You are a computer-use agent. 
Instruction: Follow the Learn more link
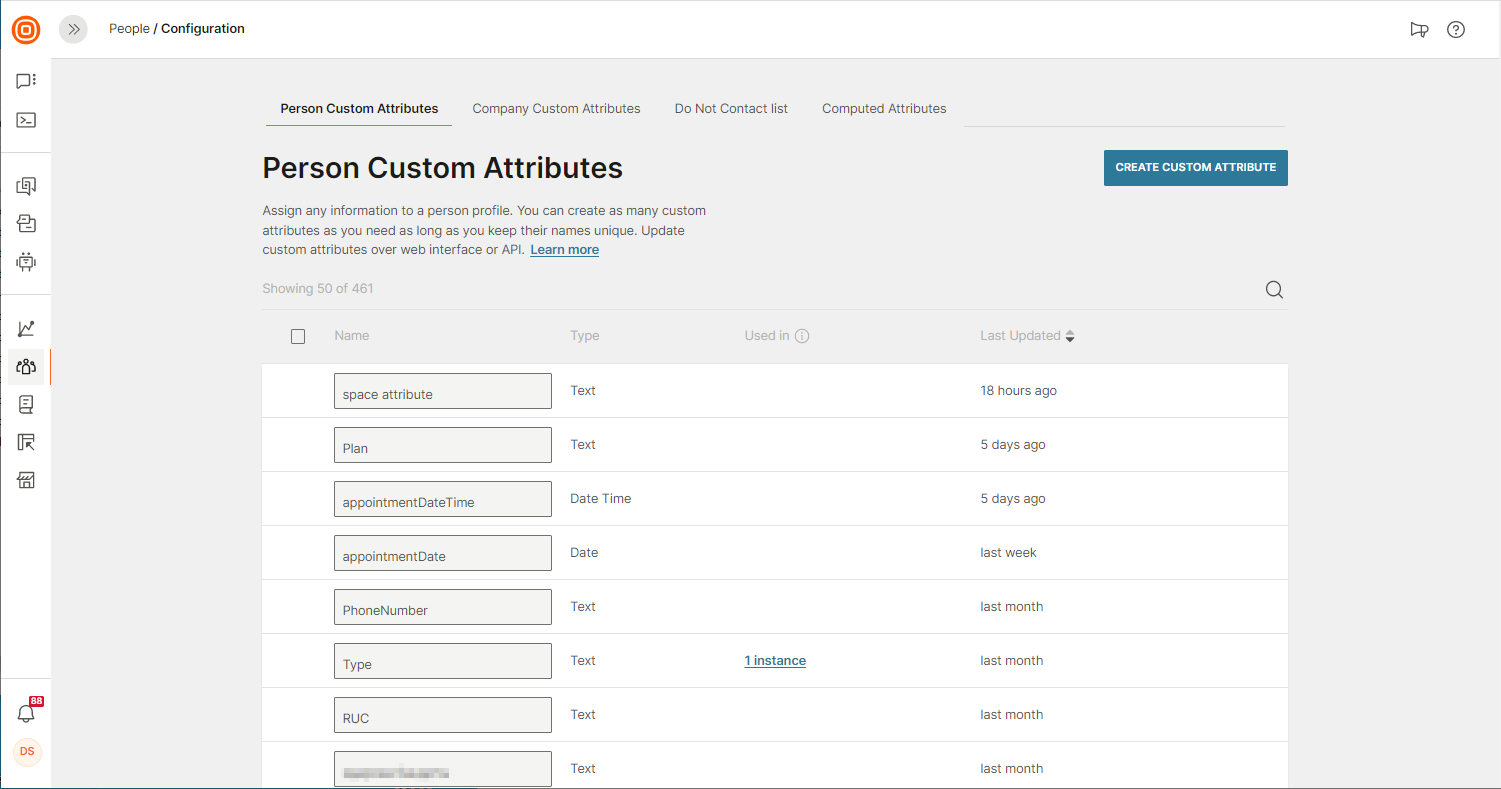click(564, 250)
